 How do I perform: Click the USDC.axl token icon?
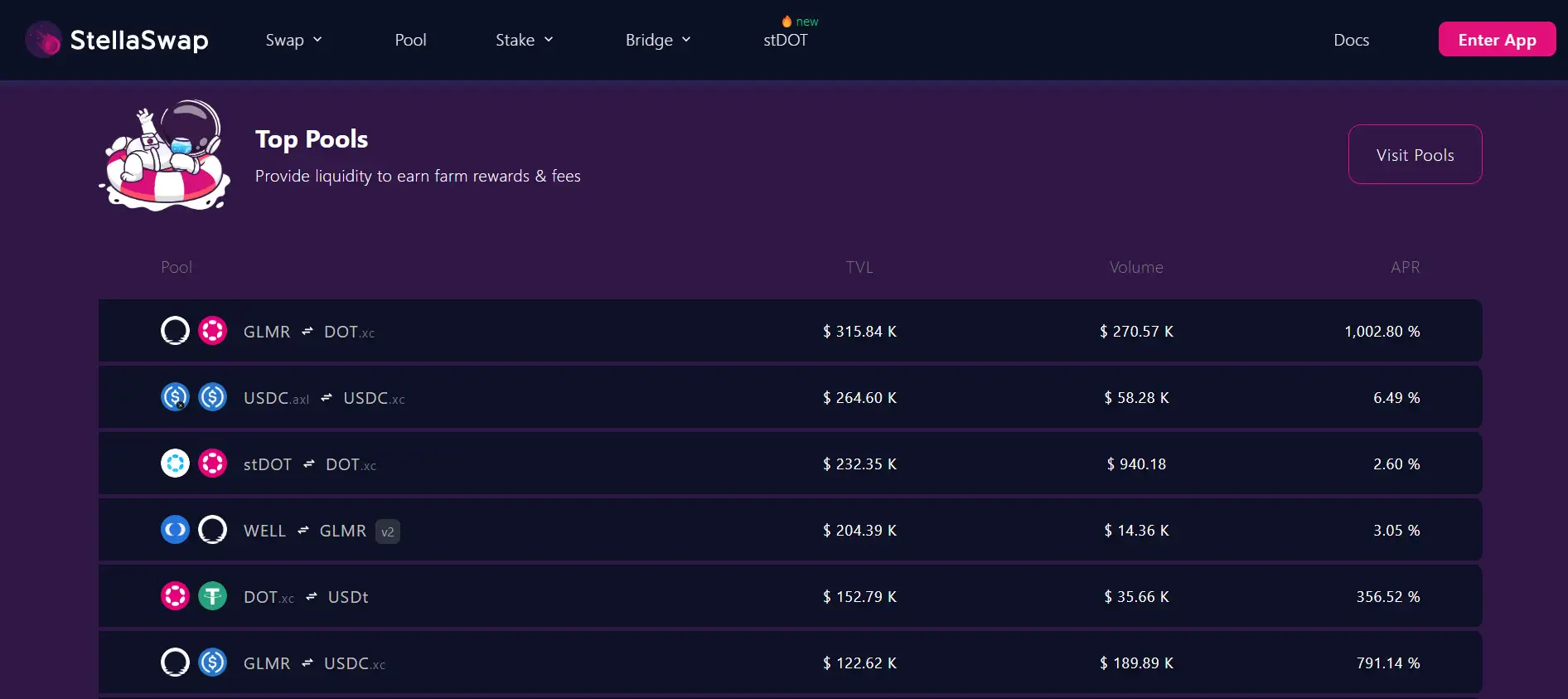pos(175,397)
